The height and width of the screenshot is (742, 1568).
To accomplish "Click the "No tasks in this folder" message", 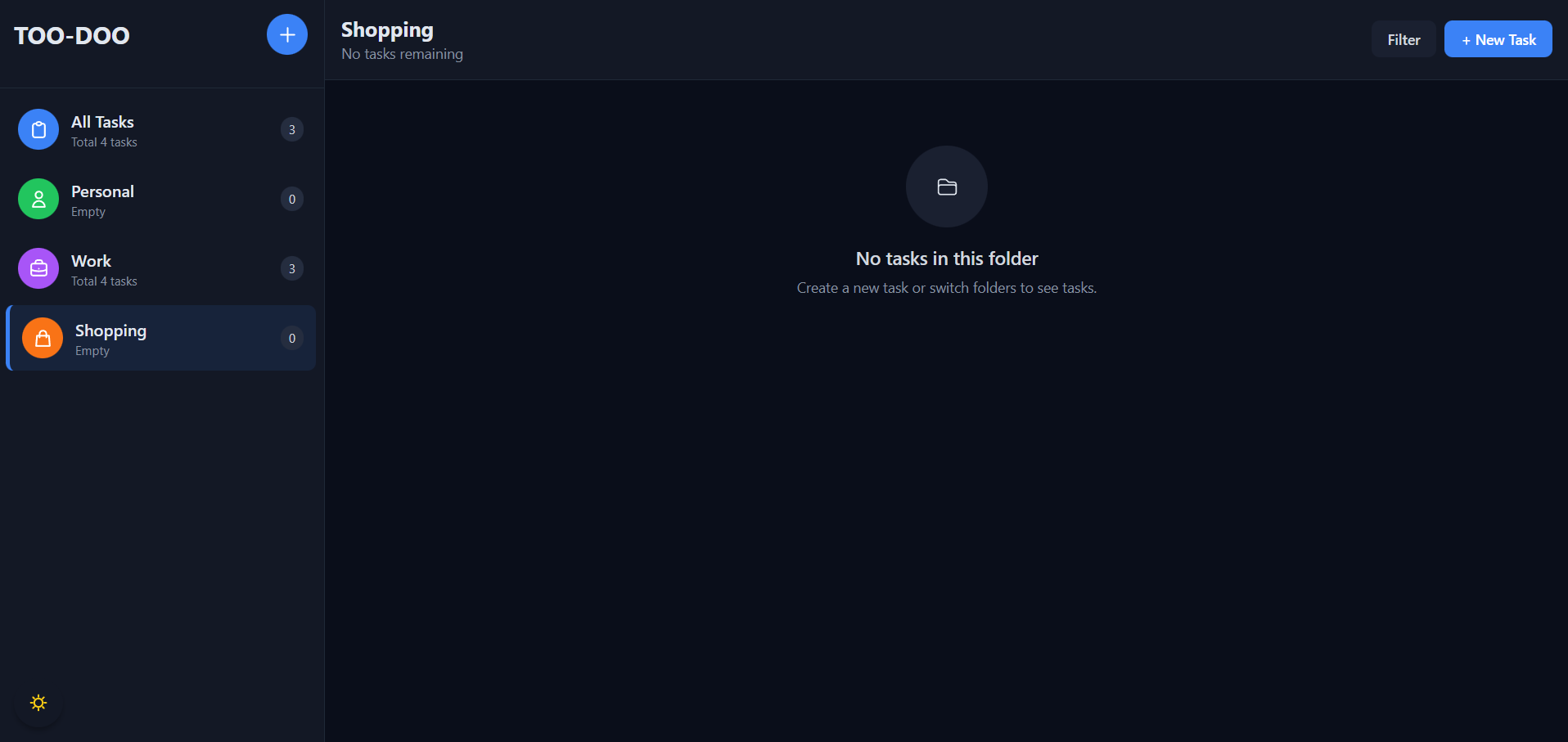I will click(x=947, y=259).
